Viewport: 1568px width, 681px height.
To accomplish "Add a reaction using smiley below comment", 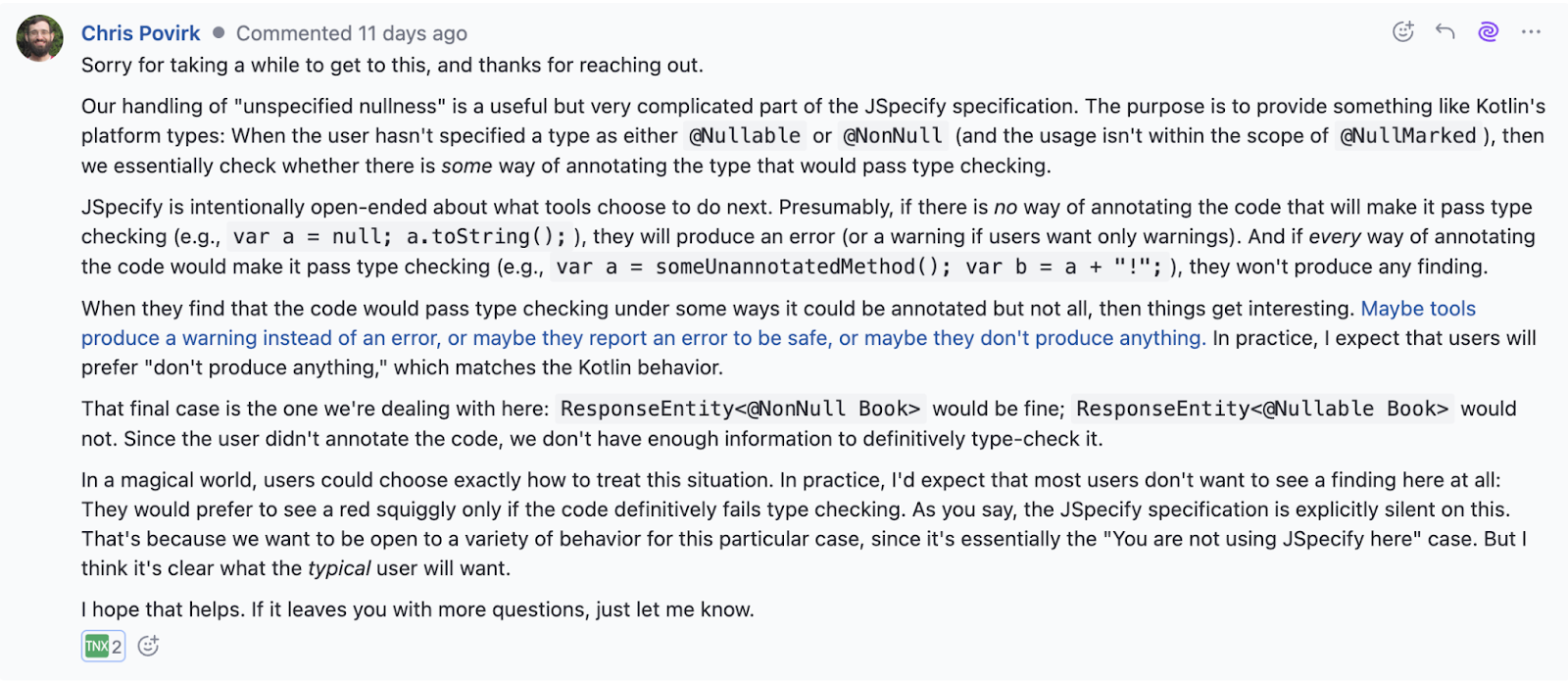I will (148, 646).
